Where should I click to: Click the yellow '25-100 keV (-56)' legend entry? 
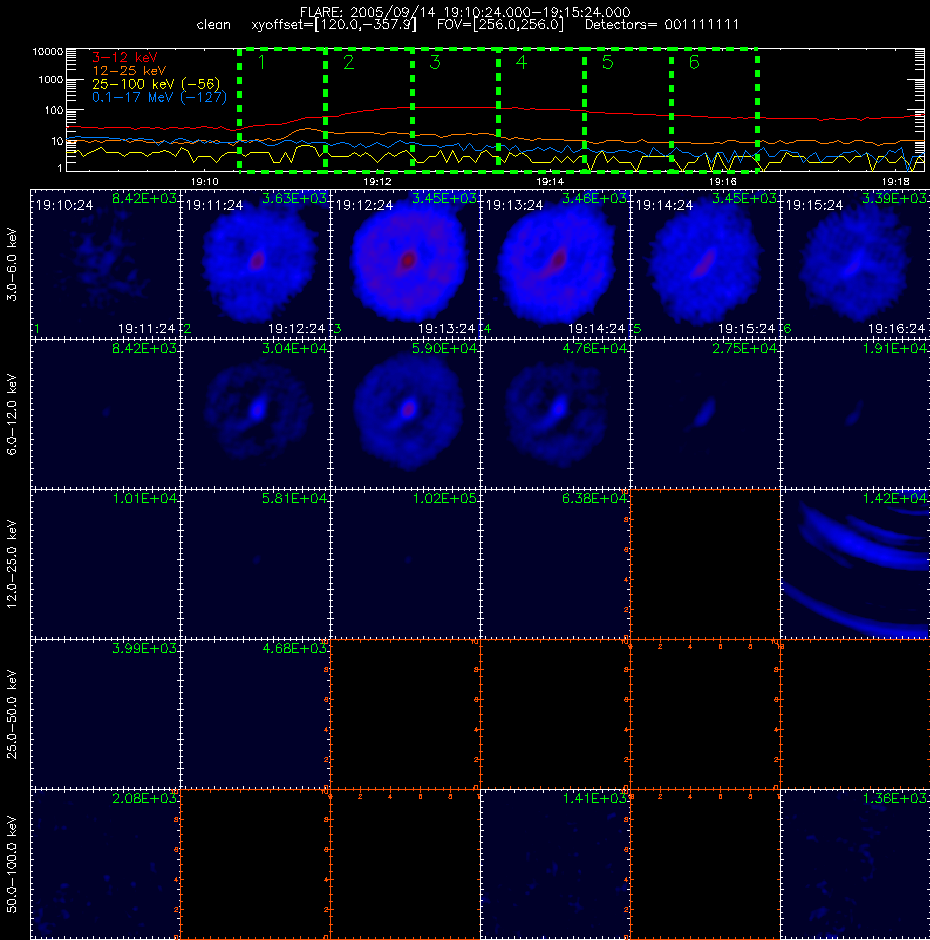tap(156, 84)
